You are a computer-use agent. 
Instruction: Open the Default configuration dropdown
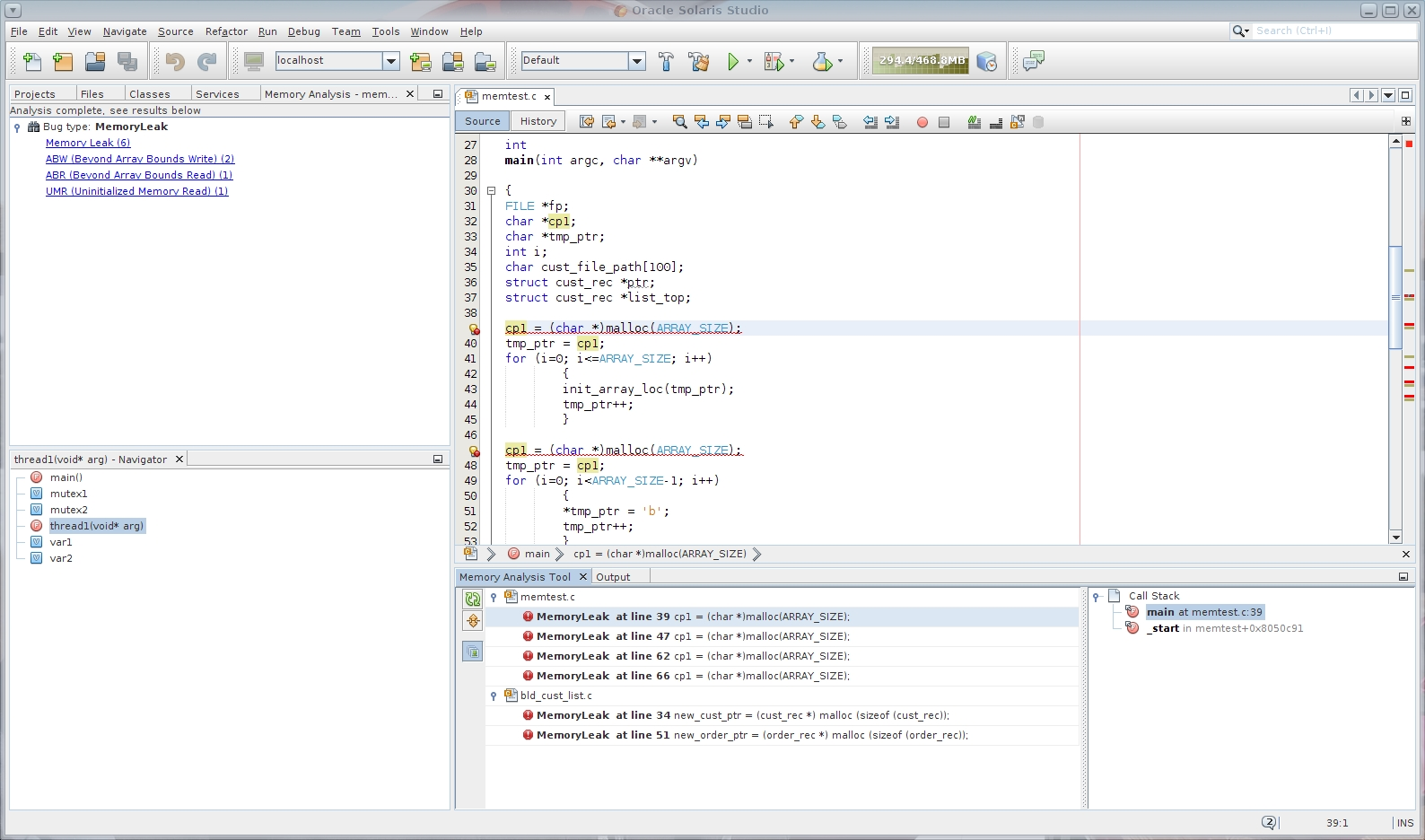coord(636,61)
